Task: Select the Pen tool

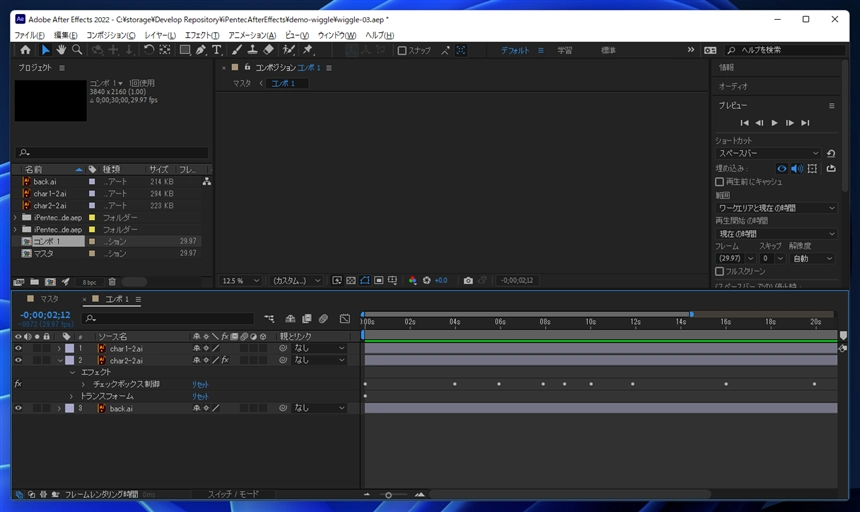Action: (x=201, y=50)
